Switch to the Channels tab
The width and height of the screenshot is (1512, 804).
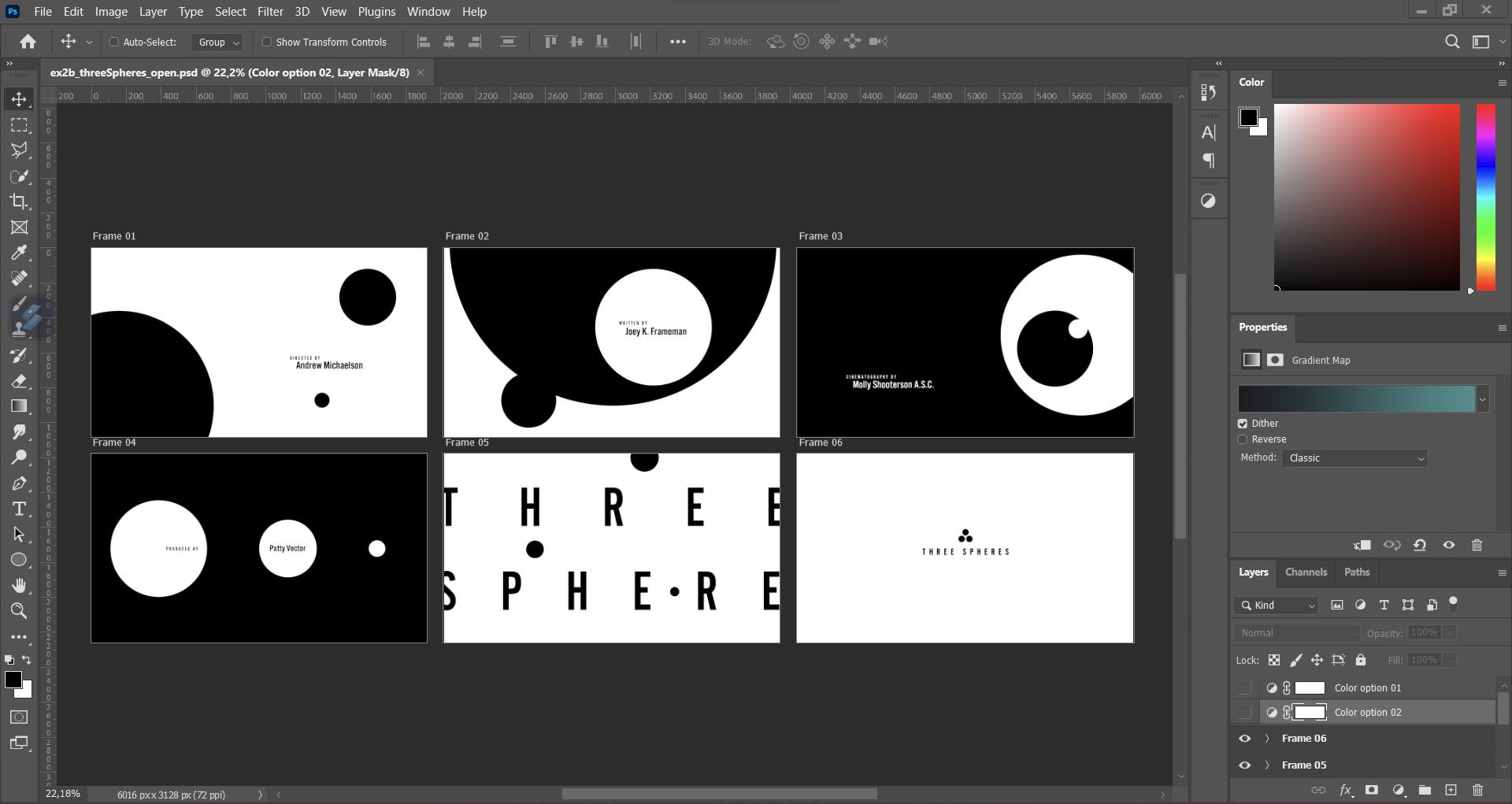click(1306, 572)
